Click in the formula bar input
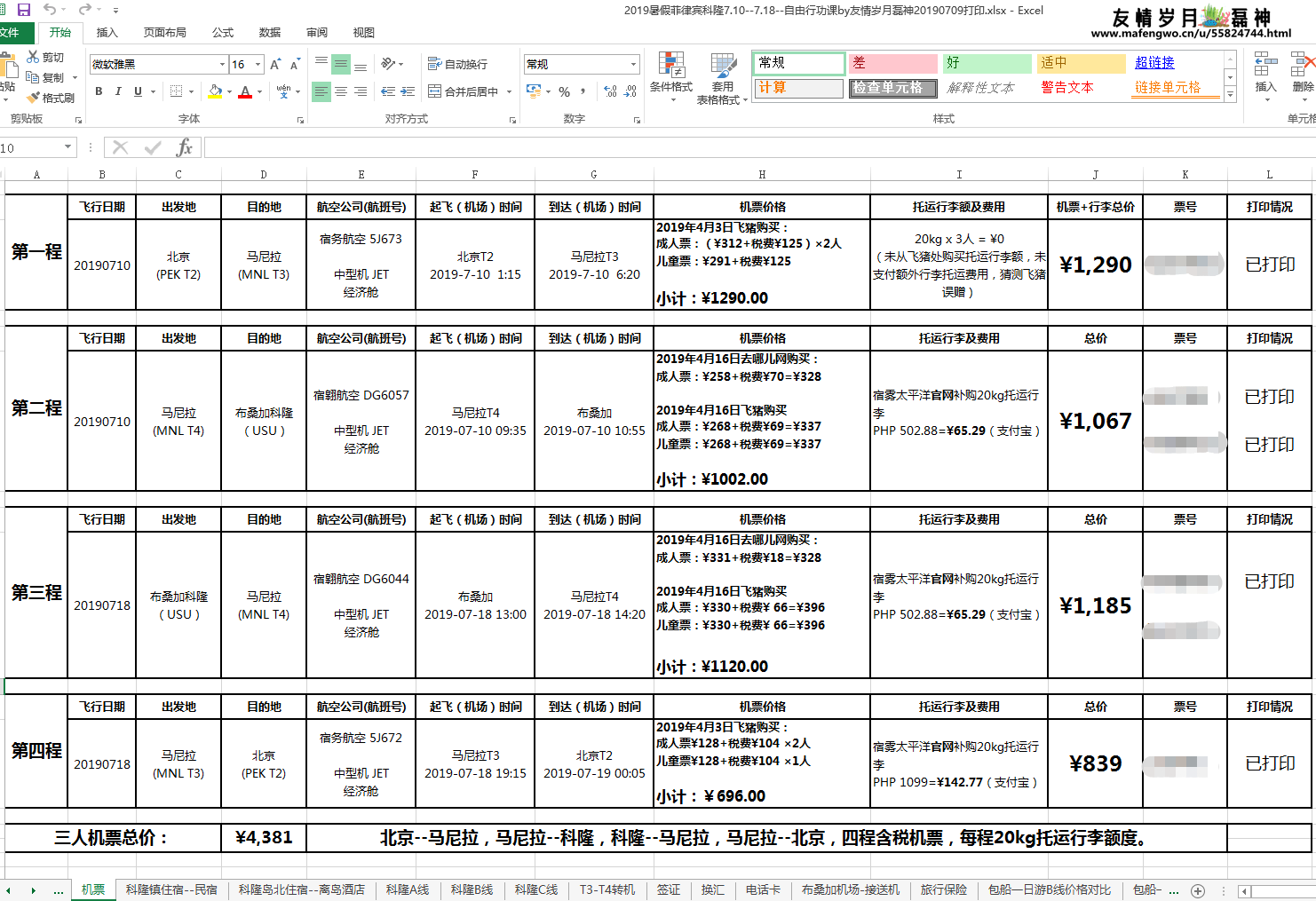 pos(759,147)
